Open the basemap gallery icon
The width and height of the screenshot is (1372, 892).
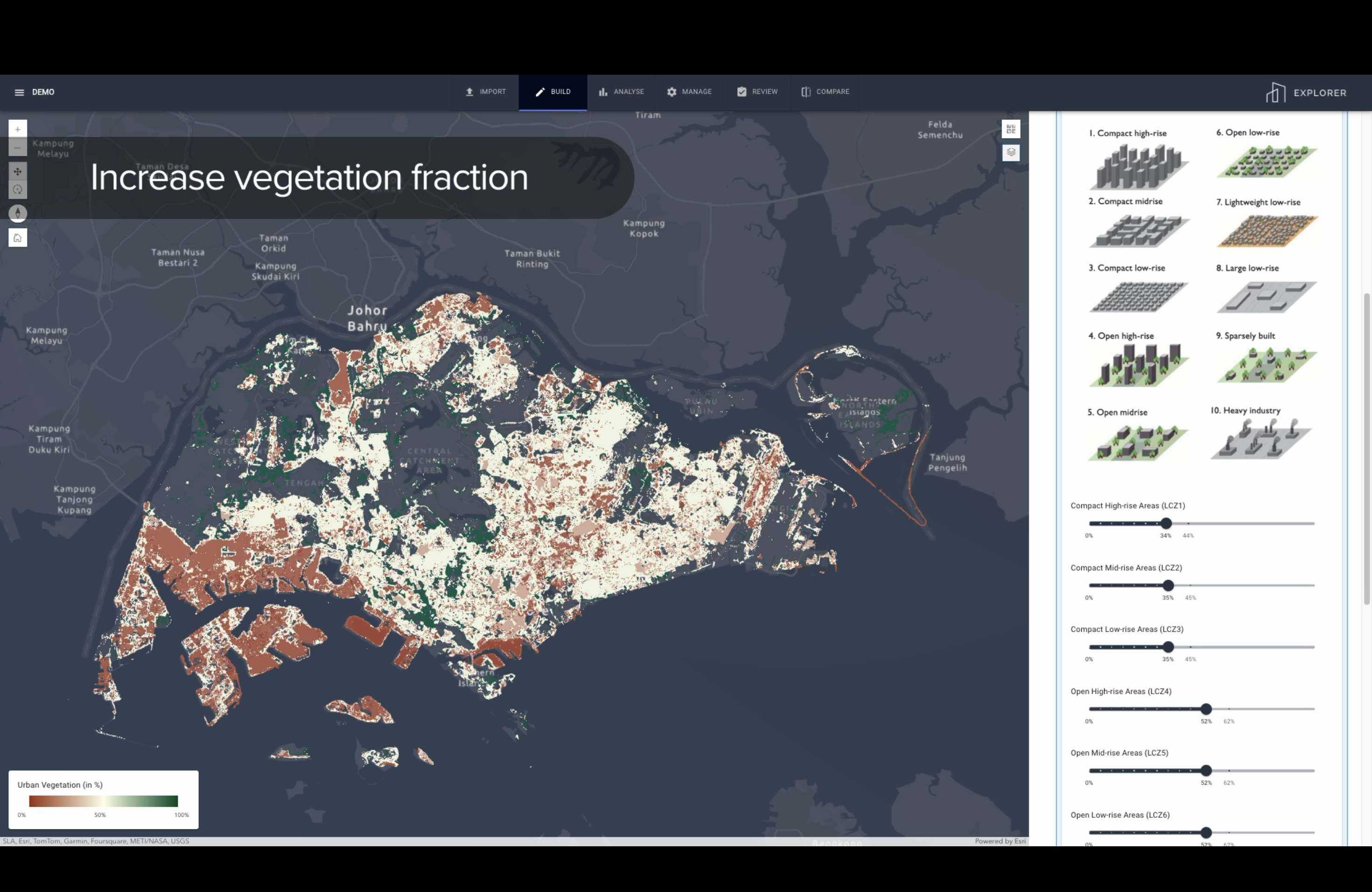[1010, 129]
